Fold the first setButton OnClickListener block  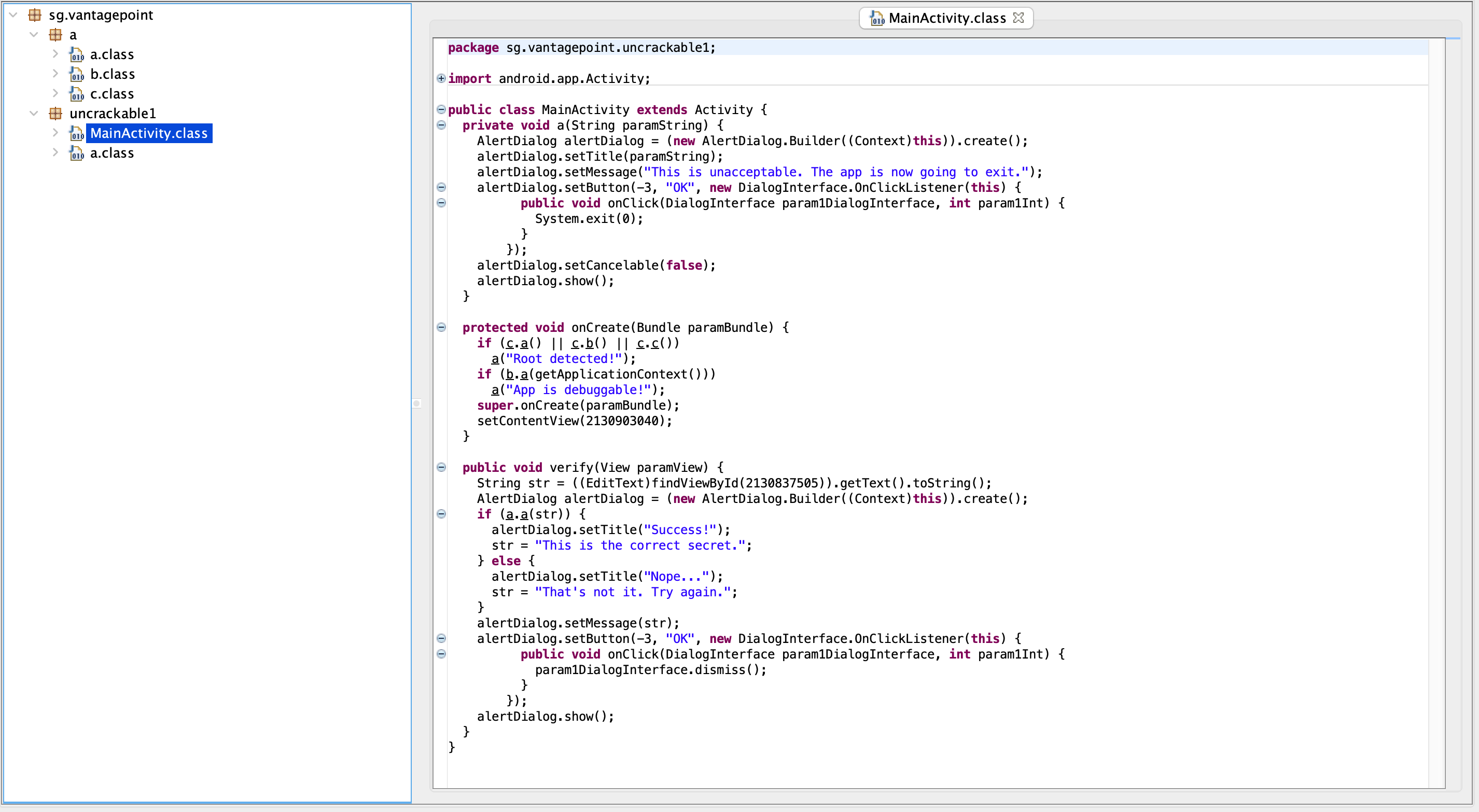pyautogui.click(x=441, y=187)
